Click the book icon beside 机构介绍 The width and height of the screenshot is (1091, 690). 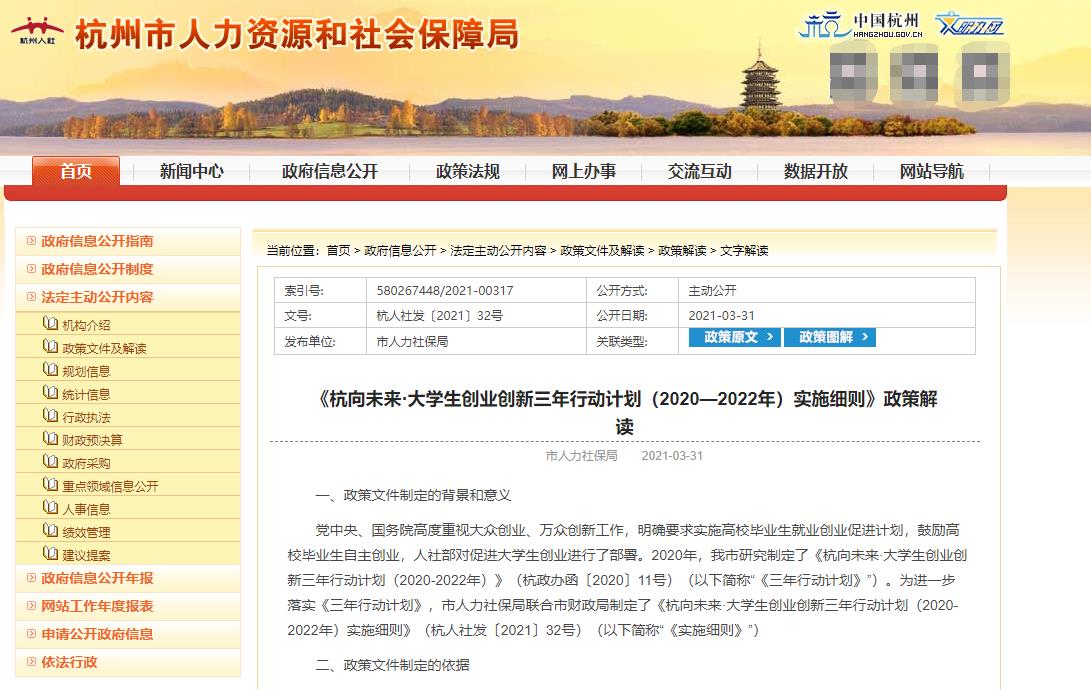tap(51, 324)
